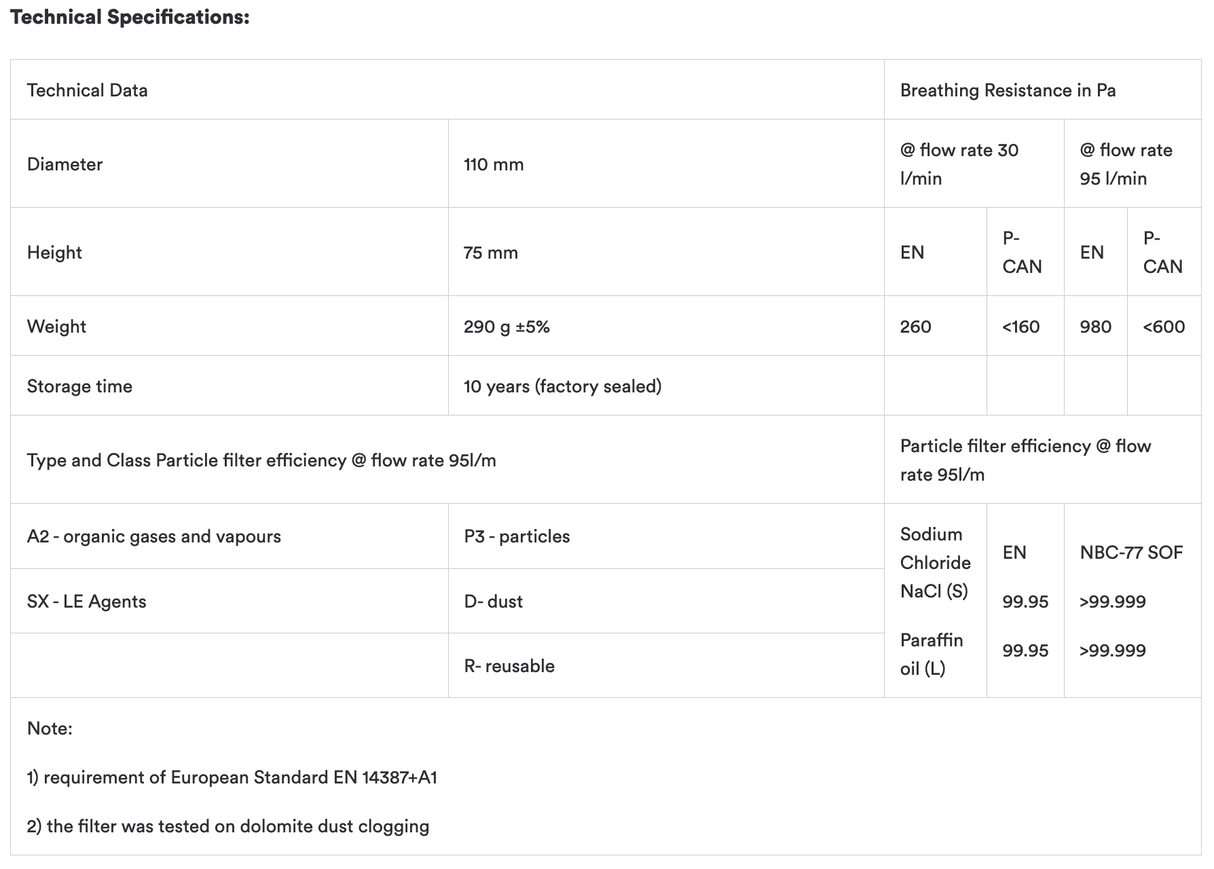
Task: Click the NBC-77 SOF column label
Action: point(1130,552)
